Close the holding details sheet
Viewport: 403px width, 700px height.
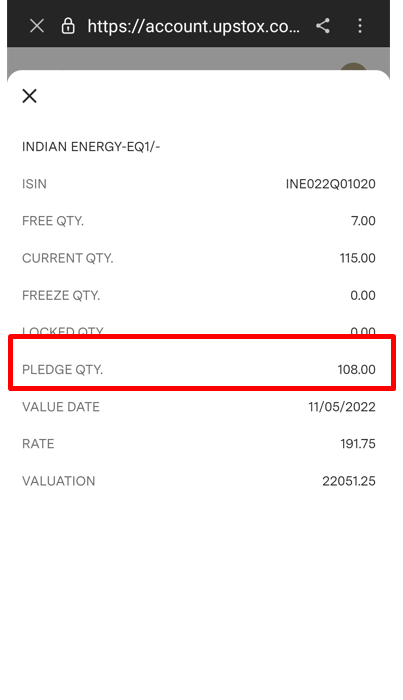pyautogui.click(x=29, y=96)
